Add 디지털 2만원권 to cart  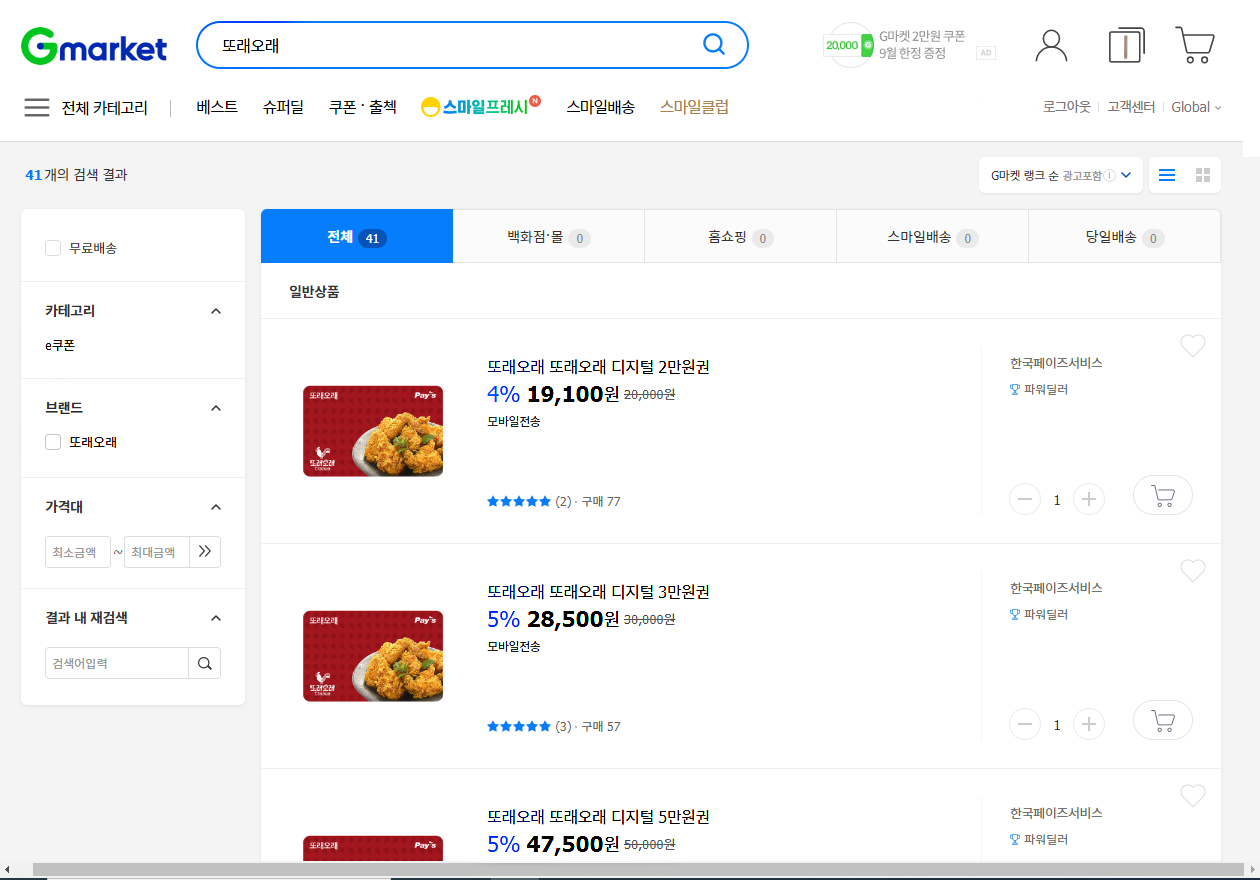(x=1163, y=495)
